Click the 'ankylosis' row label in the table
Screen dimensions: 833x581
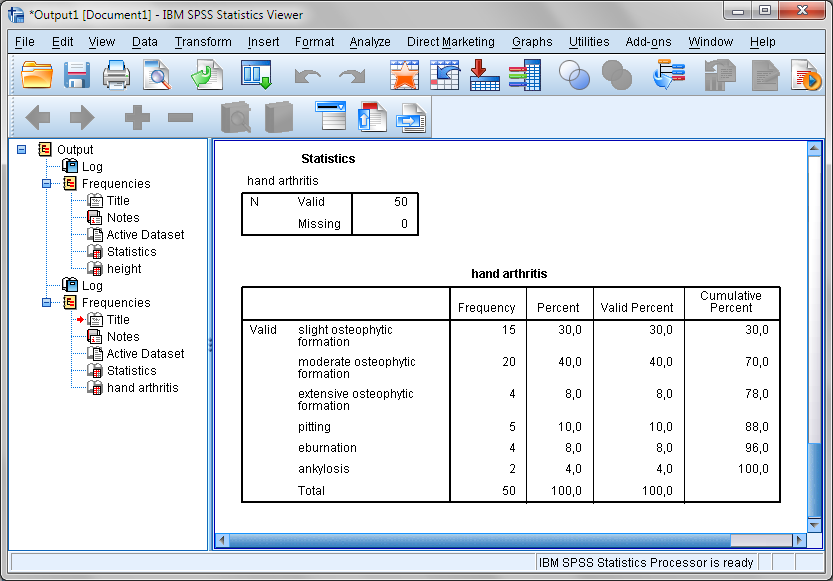324,469
